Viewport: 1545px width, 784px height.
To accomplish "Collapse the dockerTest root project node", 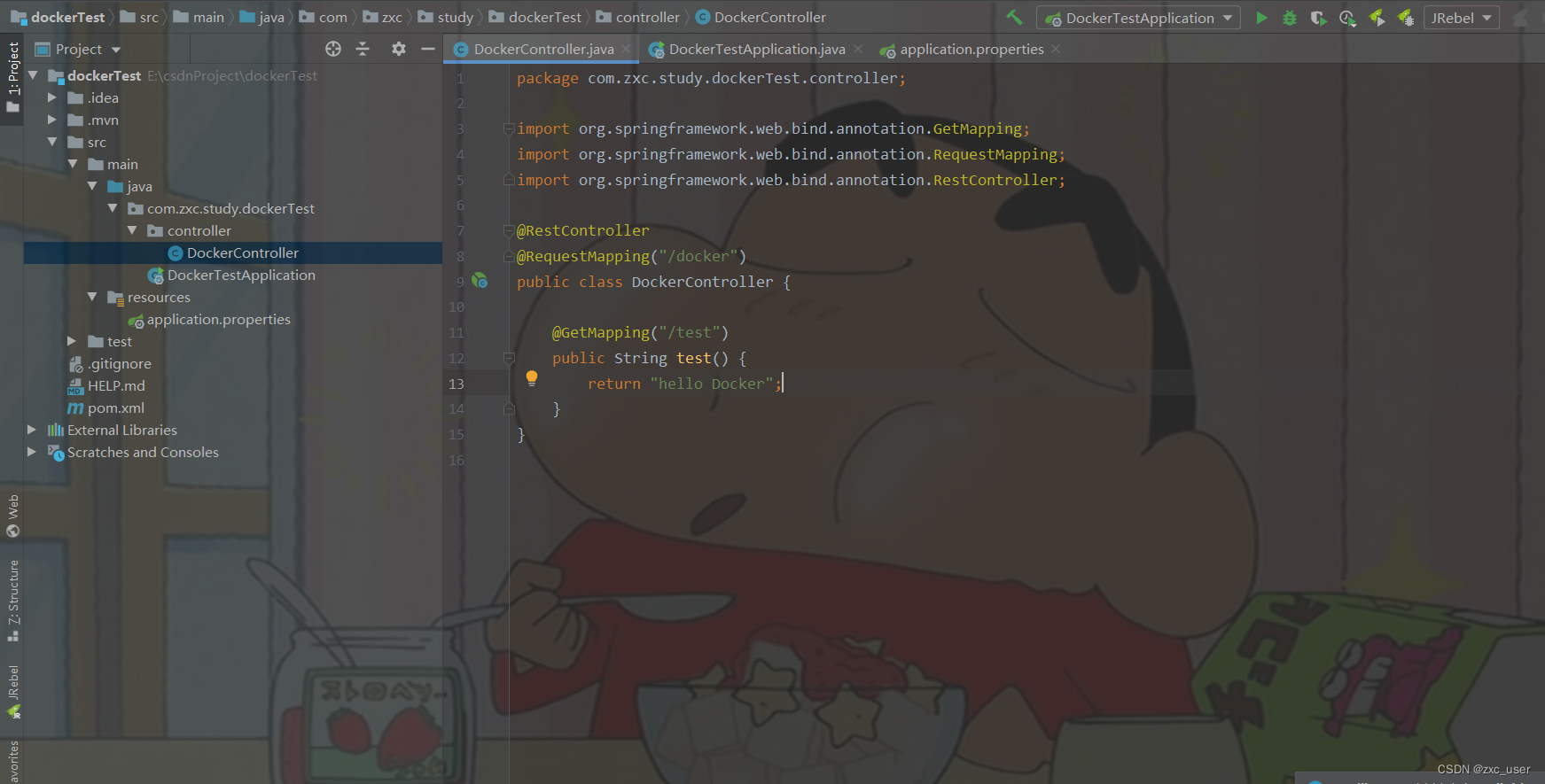I will click(x=33, y=75).
